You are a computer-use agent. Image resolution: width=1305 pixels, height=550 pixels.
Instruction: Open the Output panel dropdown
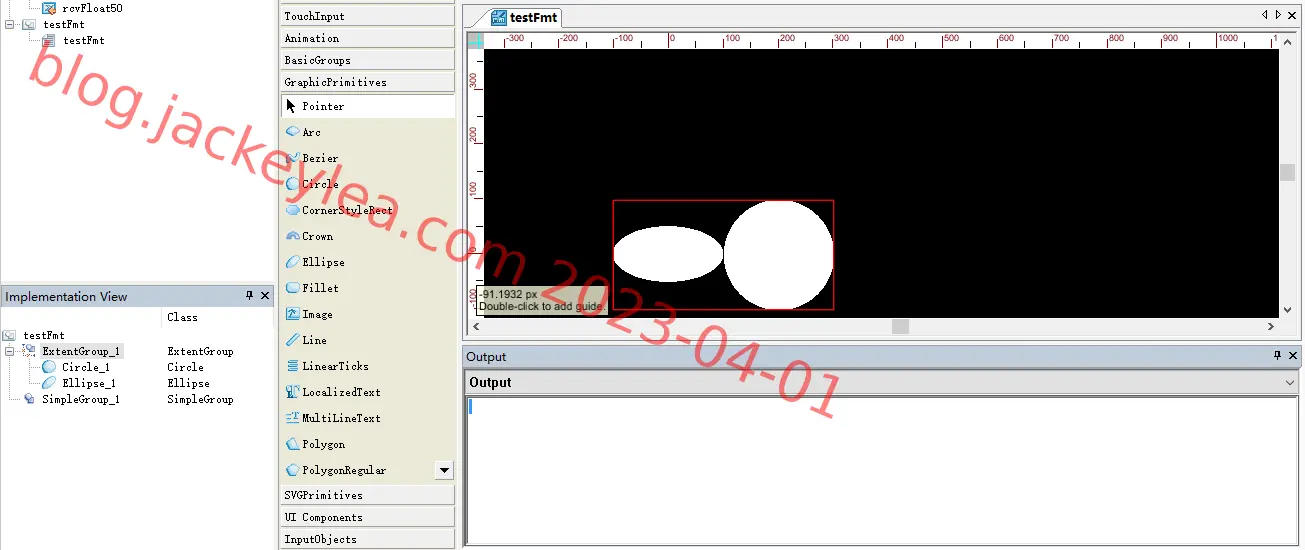click(1290, 383)
